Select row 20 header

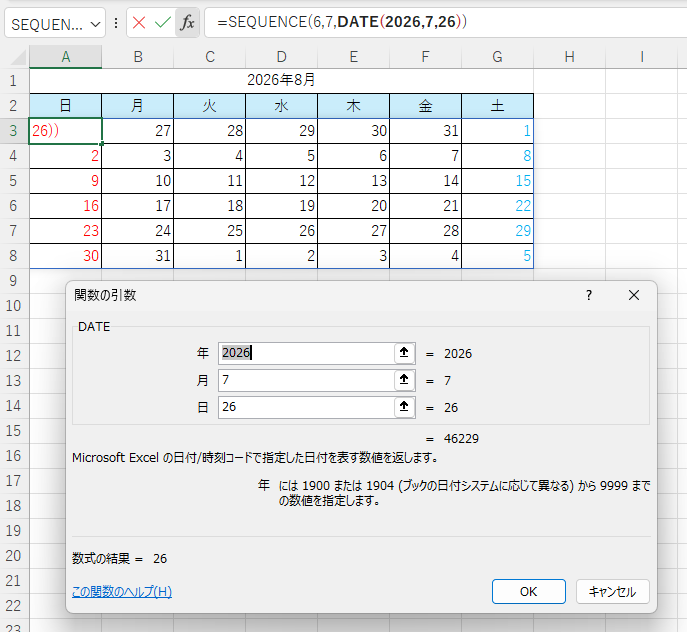pos(14,555)
